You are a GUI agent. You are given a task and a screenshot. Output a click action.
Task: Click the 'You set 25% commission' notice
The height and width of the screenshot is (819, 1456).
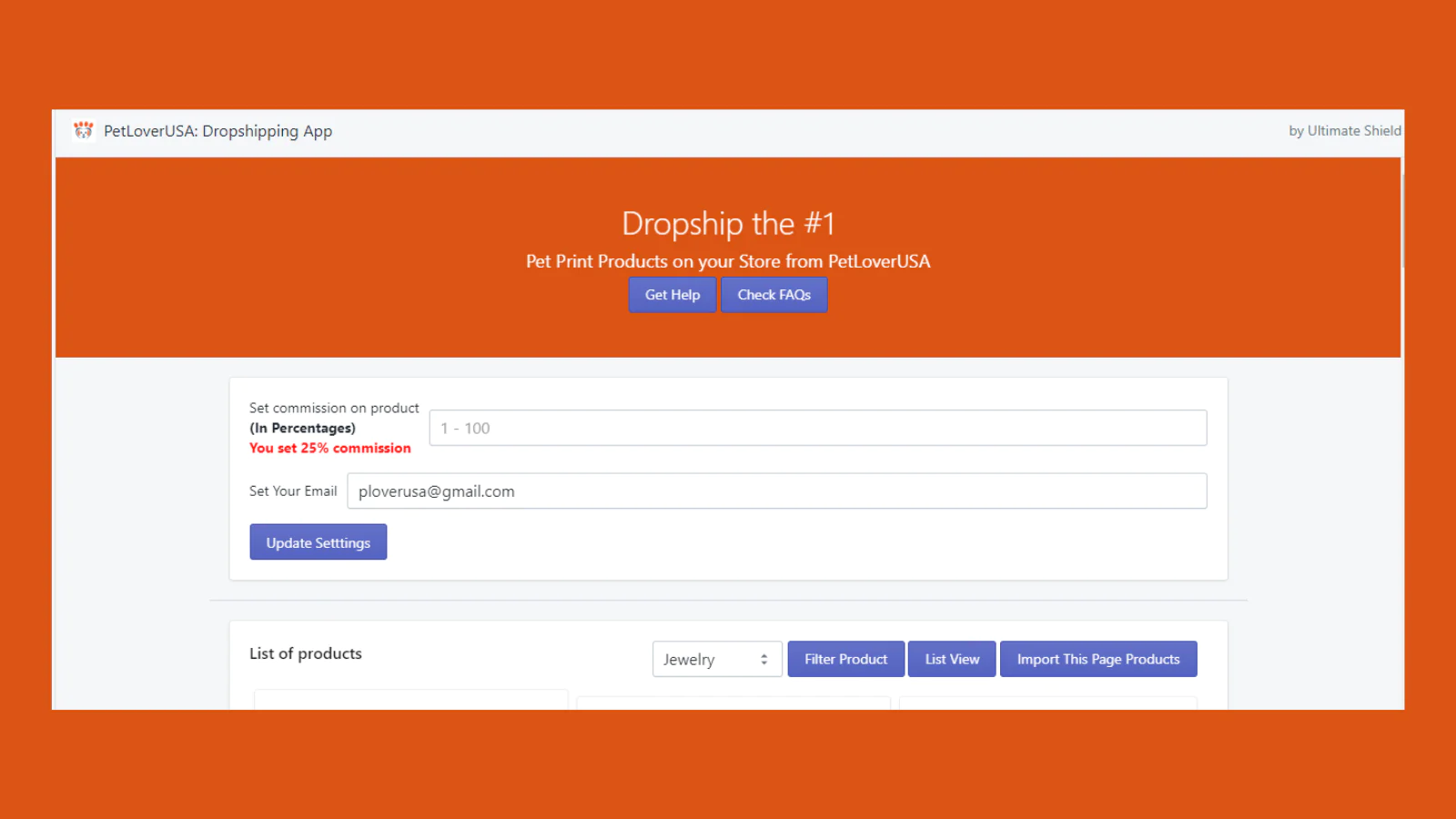click(x=330, y=449)
